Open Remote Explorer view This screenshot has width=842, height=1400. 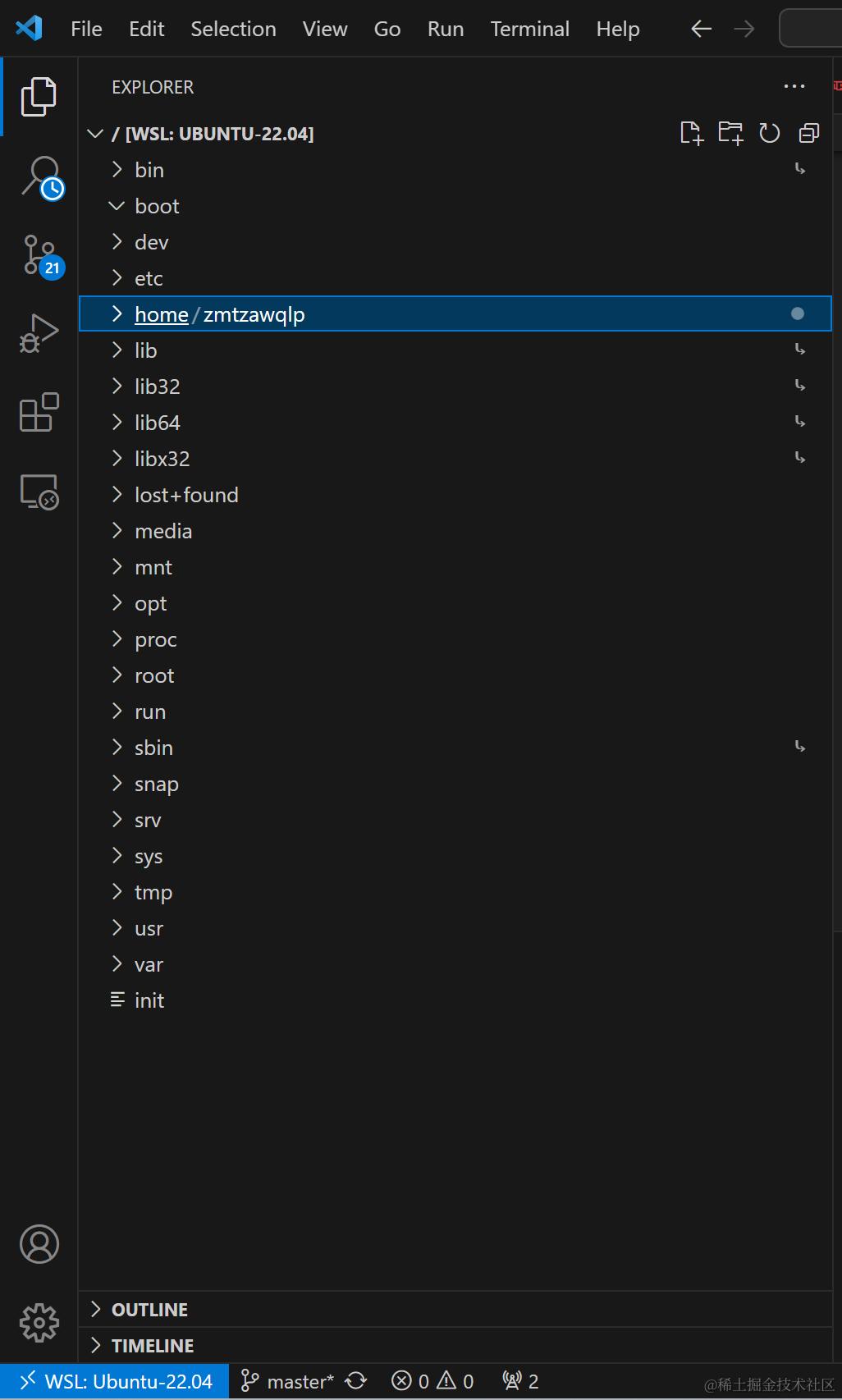pos(39,492)
